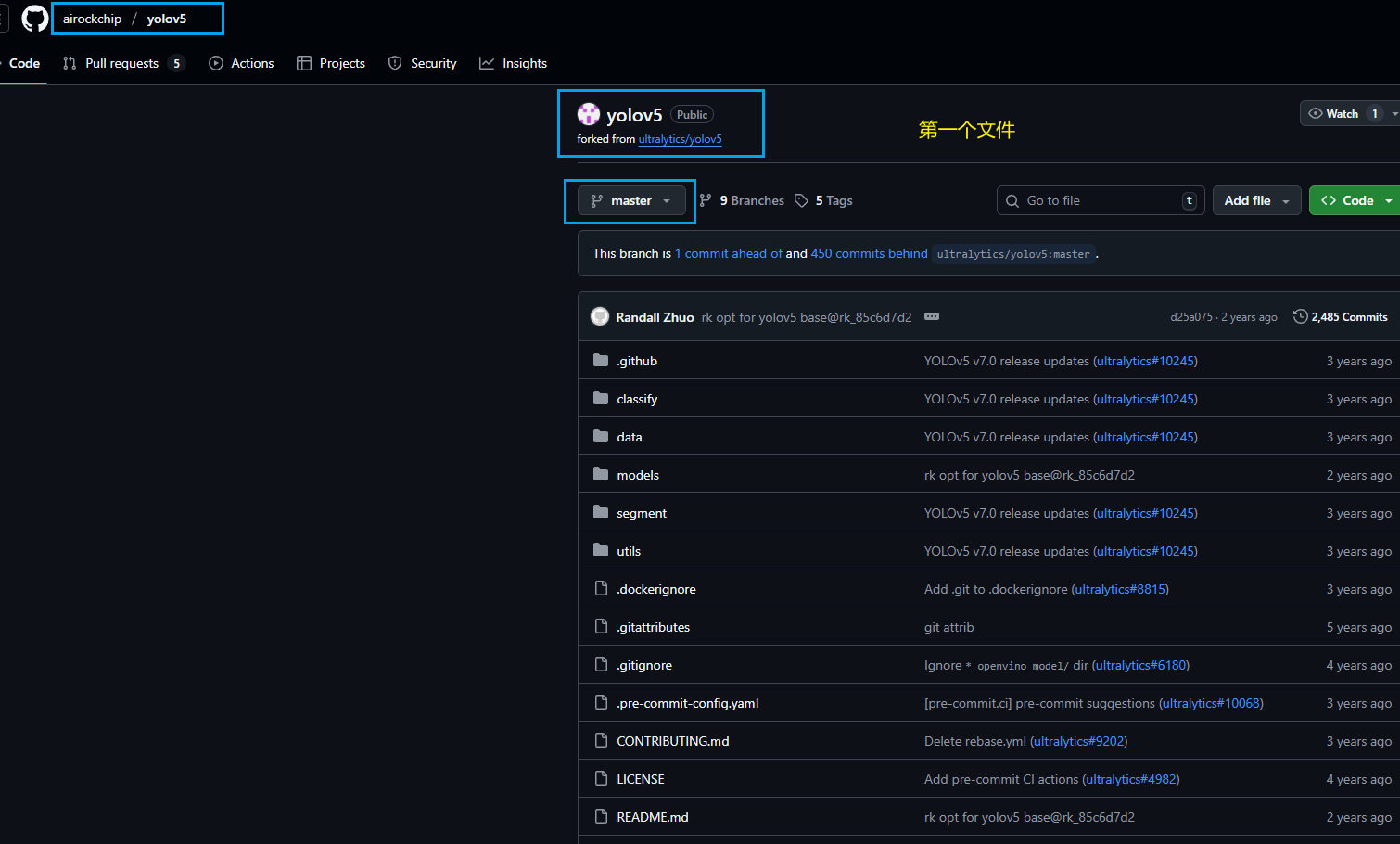This screenshot has width=1400, height=844.
Task: Open the Security tab
Action: pos(422,63)
